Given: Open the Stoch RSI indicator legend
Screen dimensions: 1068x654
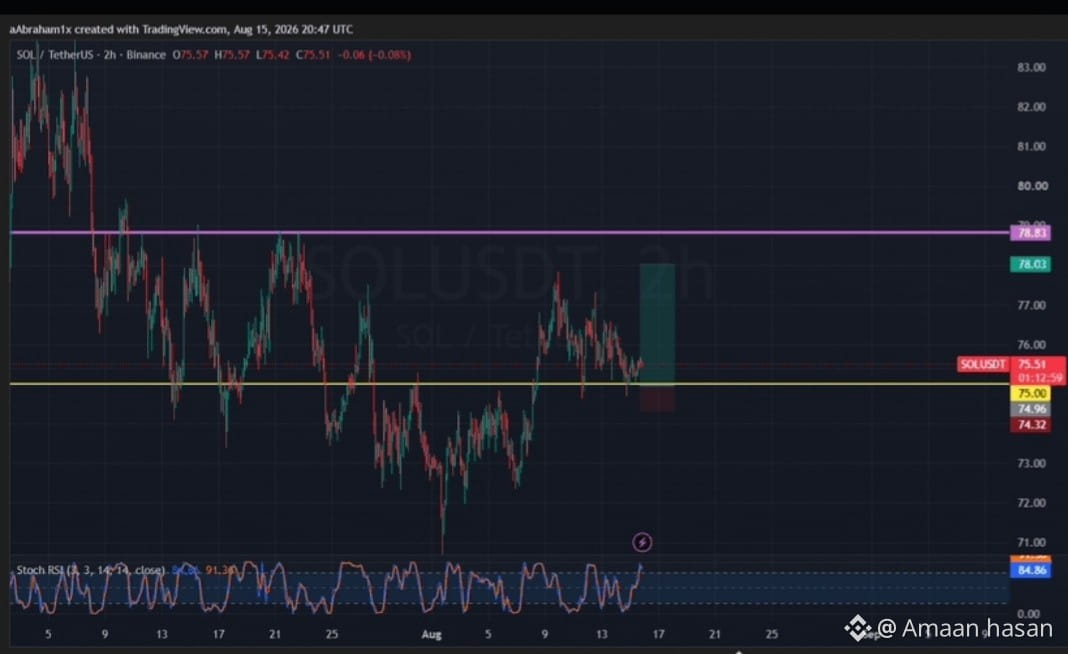Looking at the screenshot, I should (x=91, y=570).
